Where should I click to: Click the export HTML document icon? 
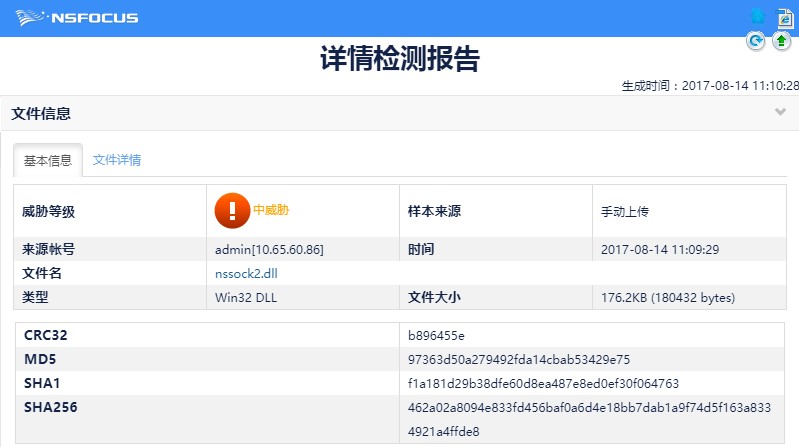point(785,19)
